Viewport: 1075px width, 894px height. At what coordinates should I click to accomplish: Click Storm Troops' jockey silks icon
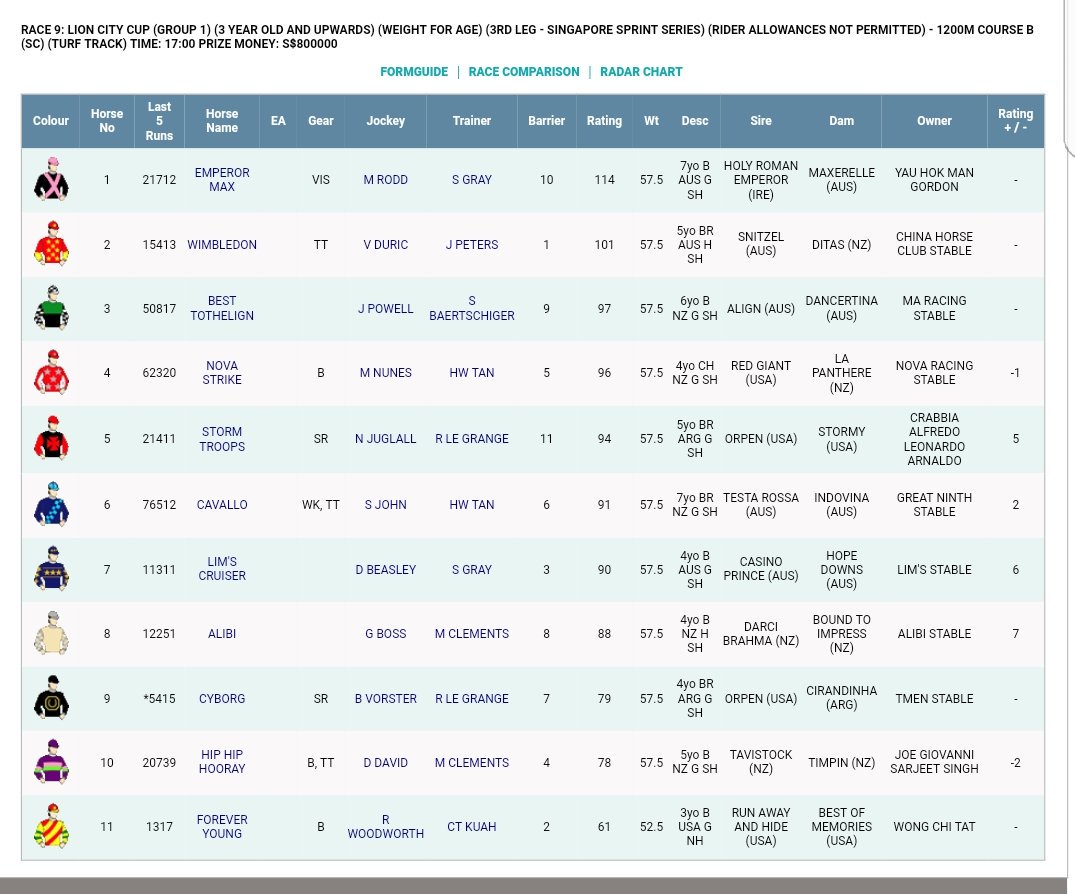click(x=51, y=439)
